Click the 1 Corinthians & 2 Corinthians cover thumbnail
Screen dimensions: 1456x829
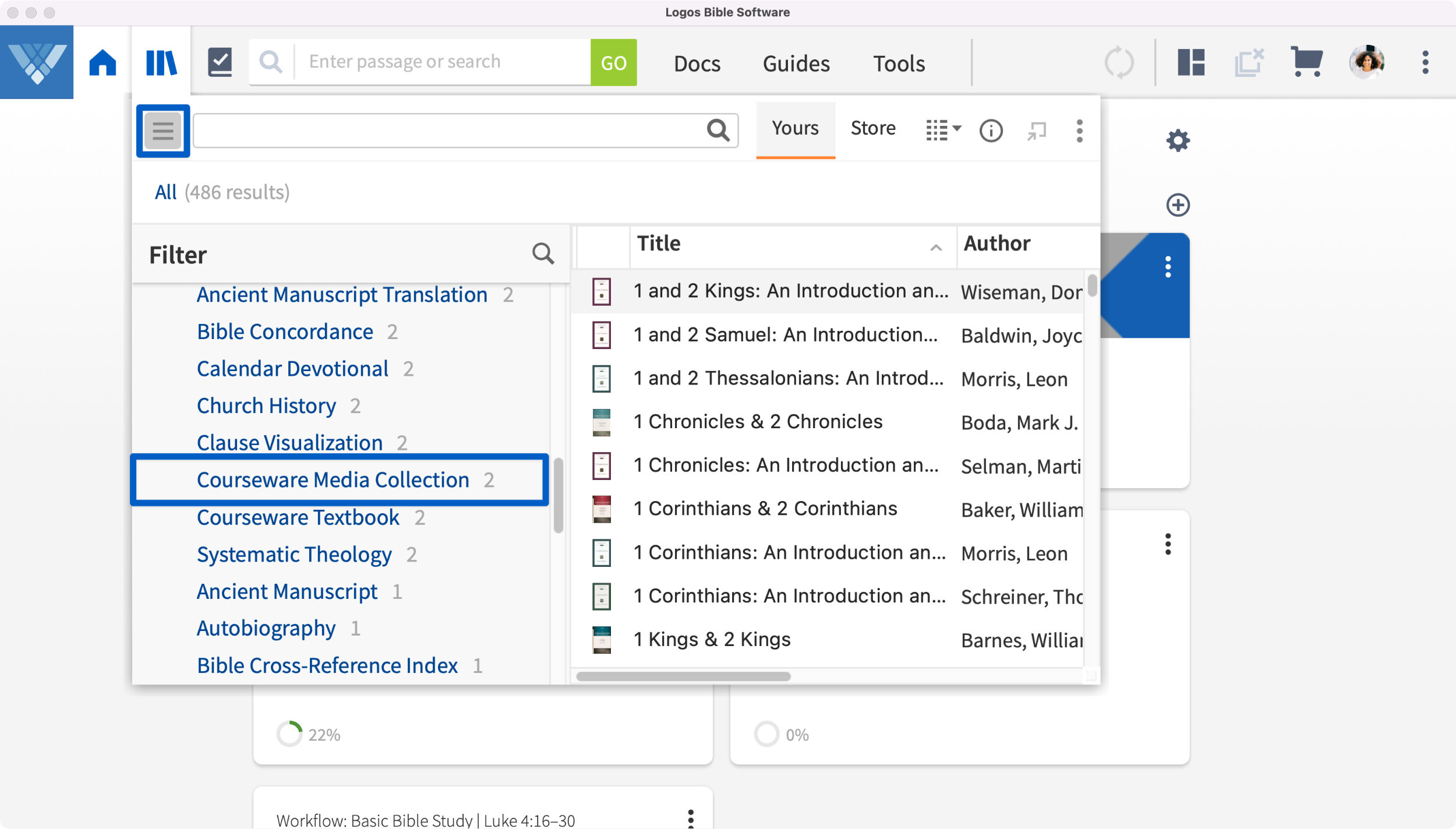[601, 509]
